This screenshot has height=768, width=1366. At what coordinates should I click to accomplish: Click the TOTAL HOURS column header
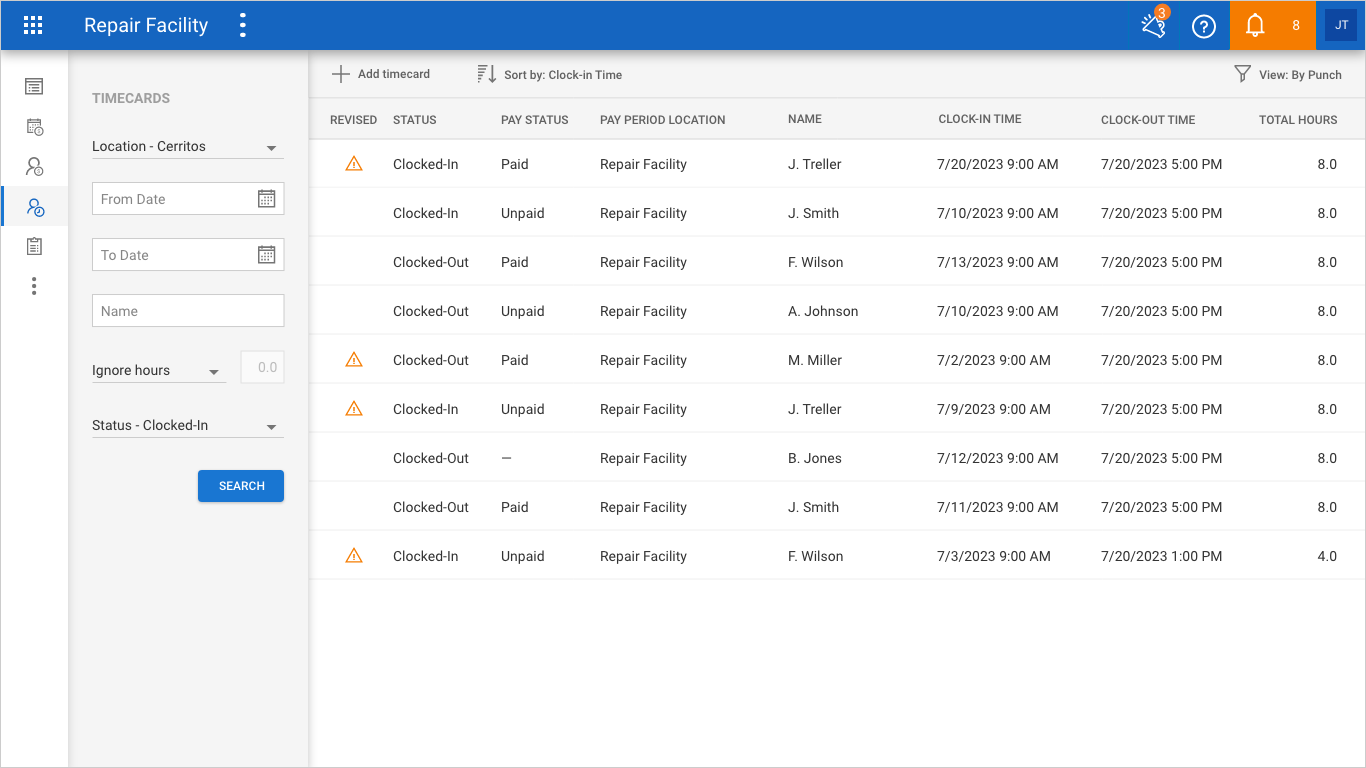click(1298, 120)
